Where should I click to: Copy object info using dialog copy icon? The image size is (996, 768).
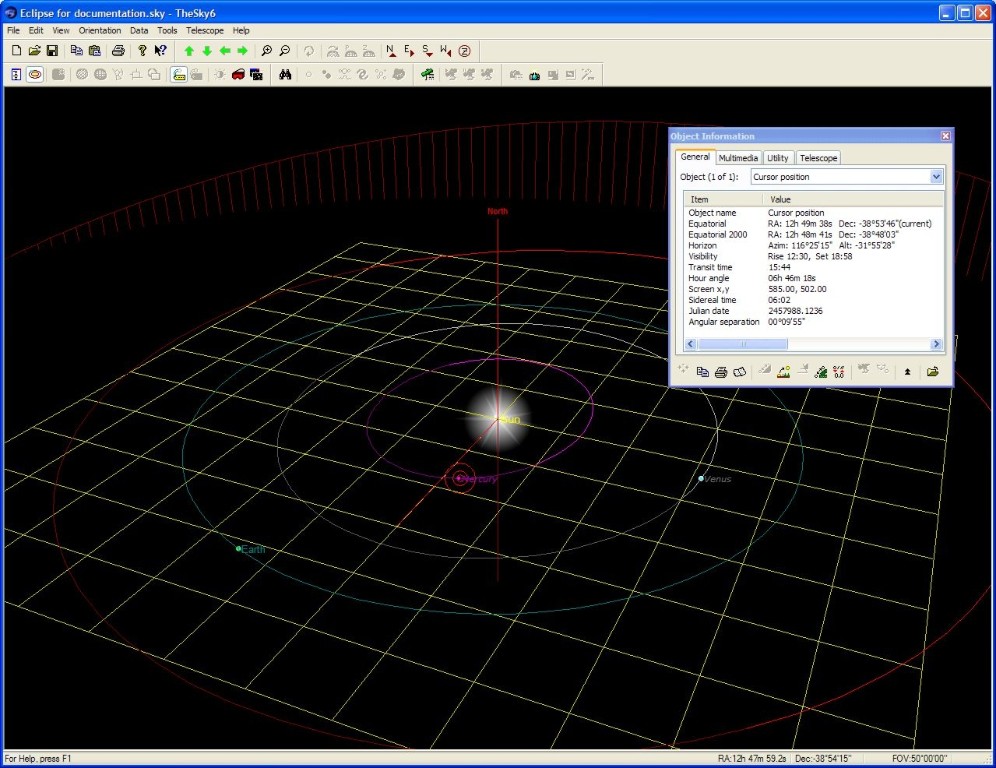point(702,372)
